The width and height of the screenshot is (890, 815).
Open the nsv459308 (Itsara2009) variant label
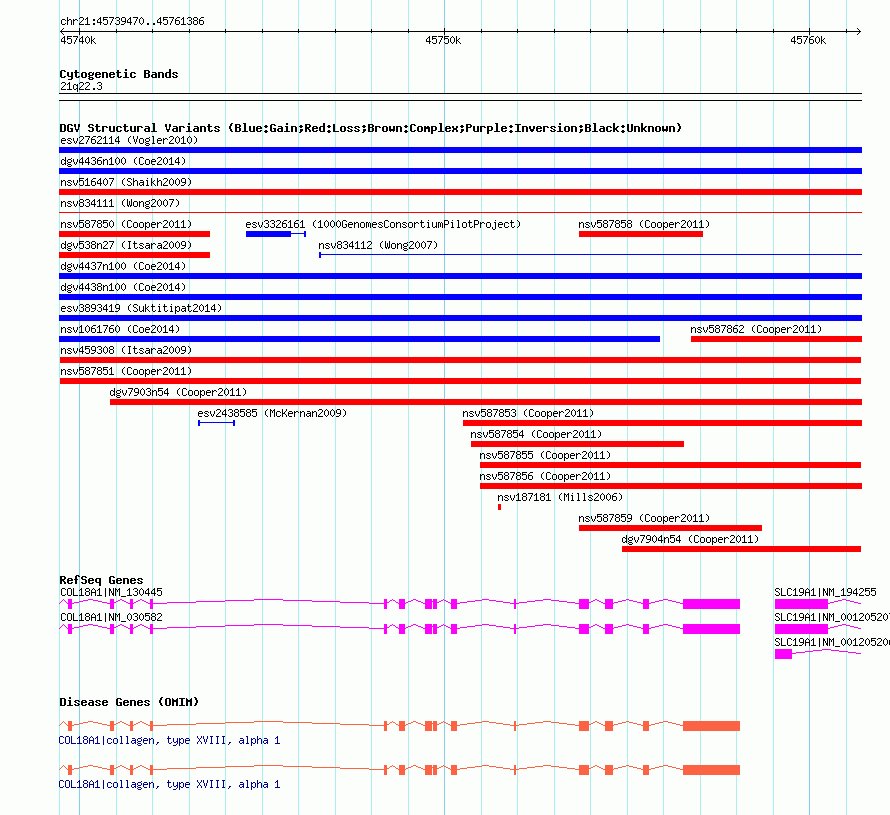point(126,350)
